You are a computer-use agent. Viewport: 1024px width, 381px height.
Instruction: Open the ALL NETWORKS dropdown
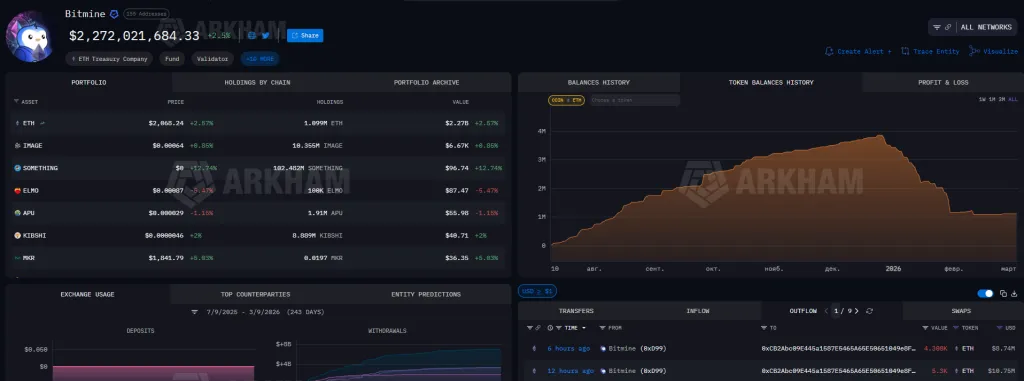986,27
